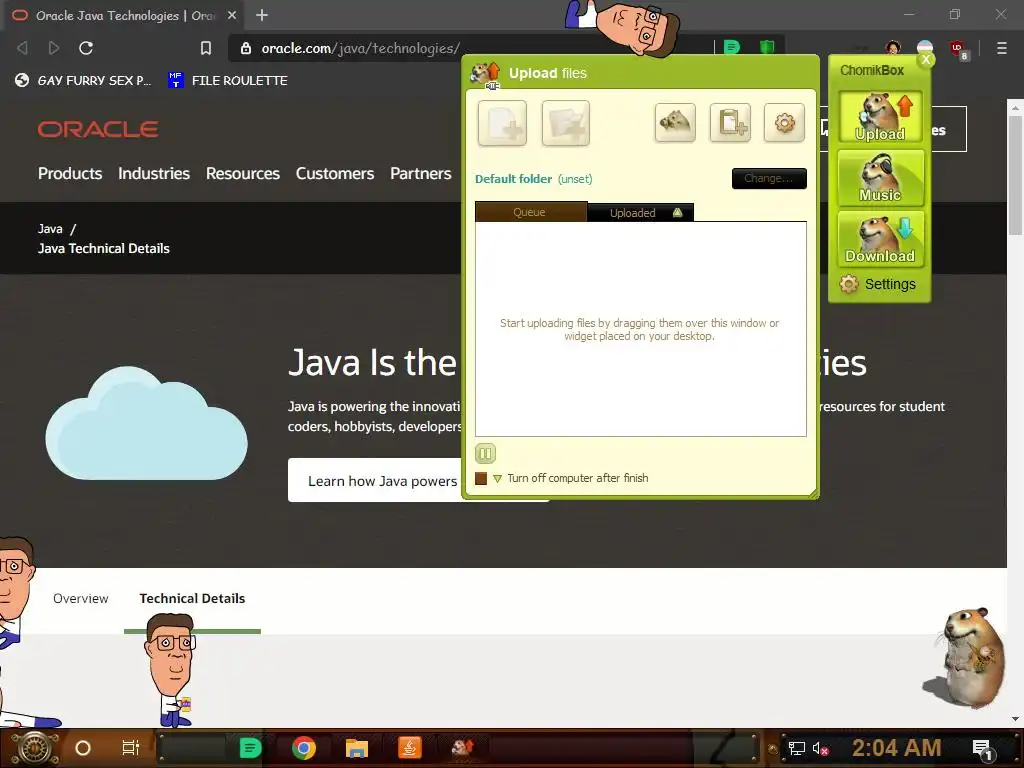Open File Explorer from the taskbar
The width and height of the screenshot is (1024, 768).
click(357, 748)
